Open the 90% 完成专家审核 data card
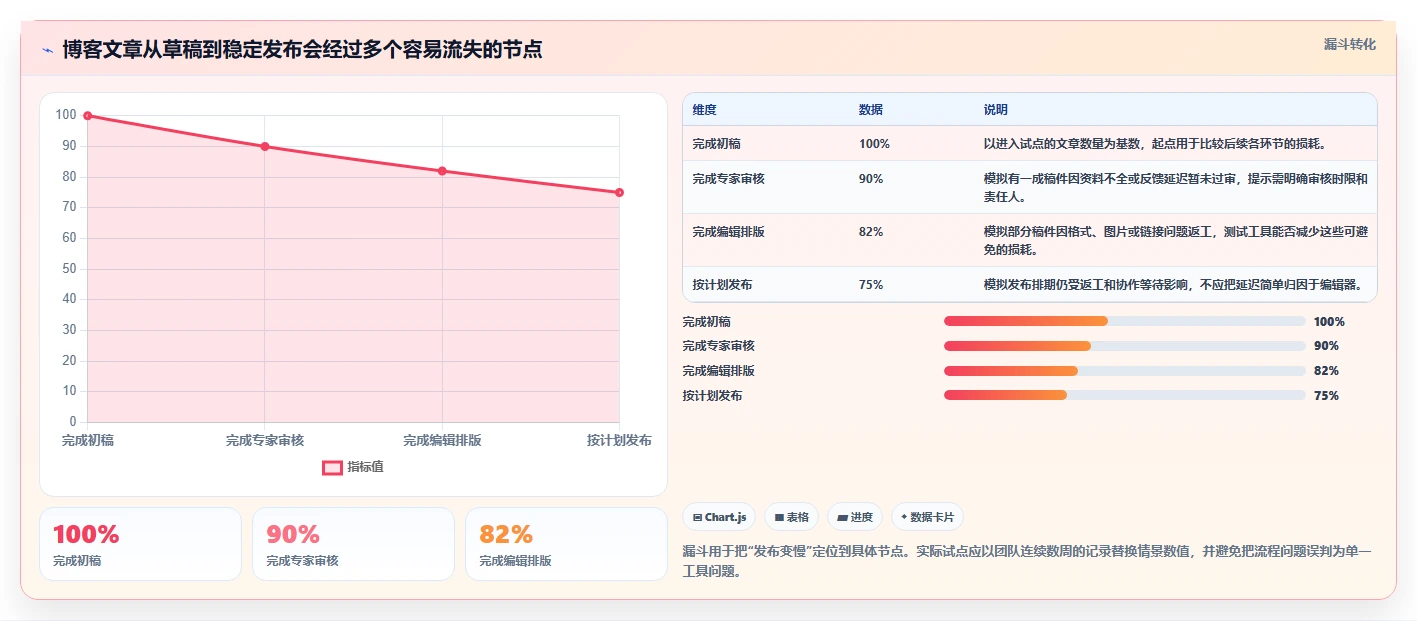 [353, 544]
